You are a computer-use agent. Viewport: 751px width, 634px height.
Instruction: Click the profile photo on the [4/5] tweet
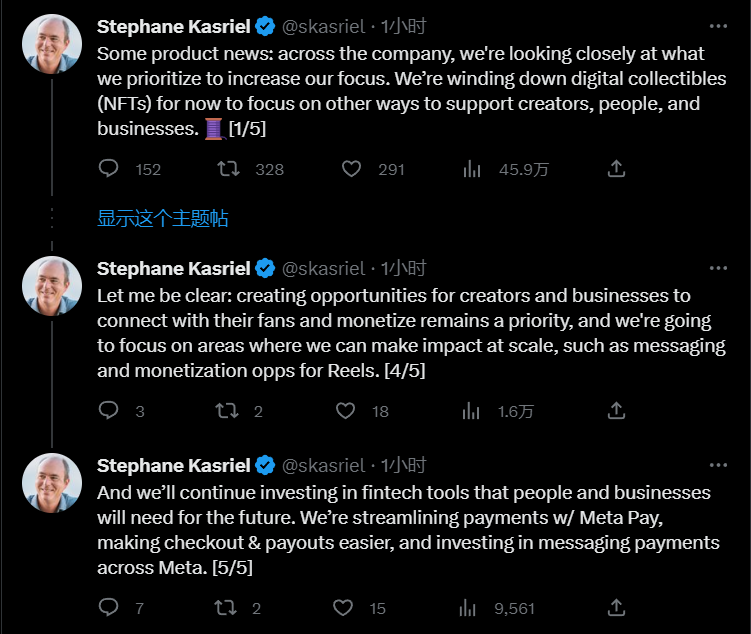(52, 286)
